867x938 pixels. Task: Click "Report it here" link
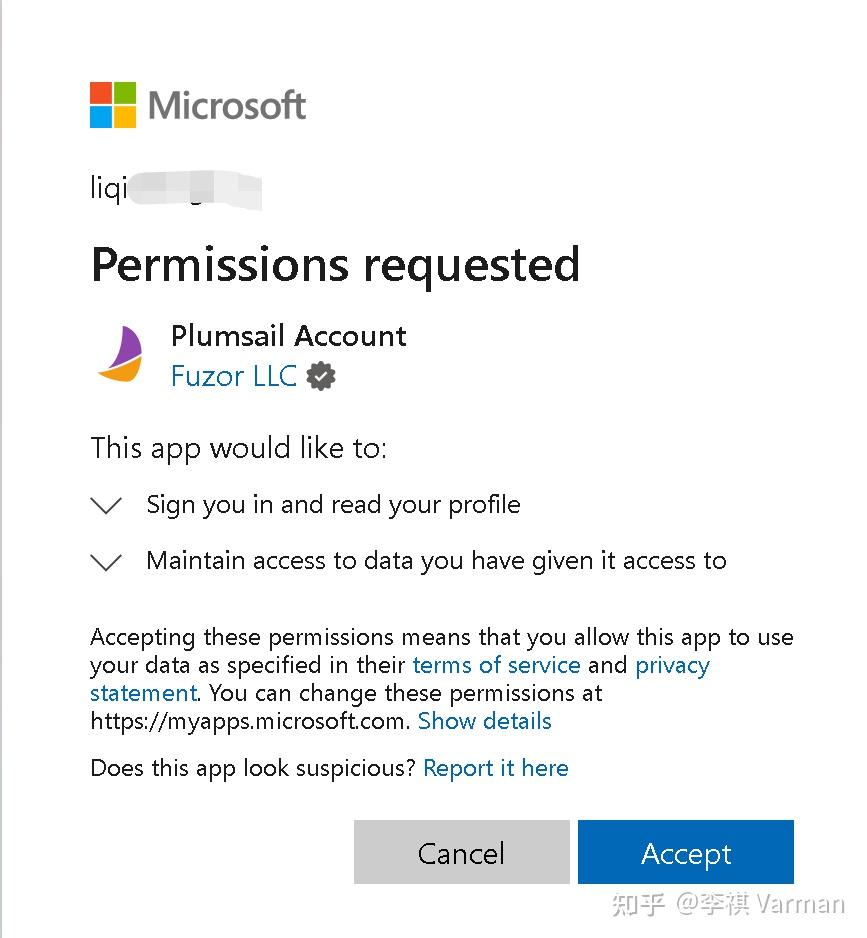click(x=496, y=768)
